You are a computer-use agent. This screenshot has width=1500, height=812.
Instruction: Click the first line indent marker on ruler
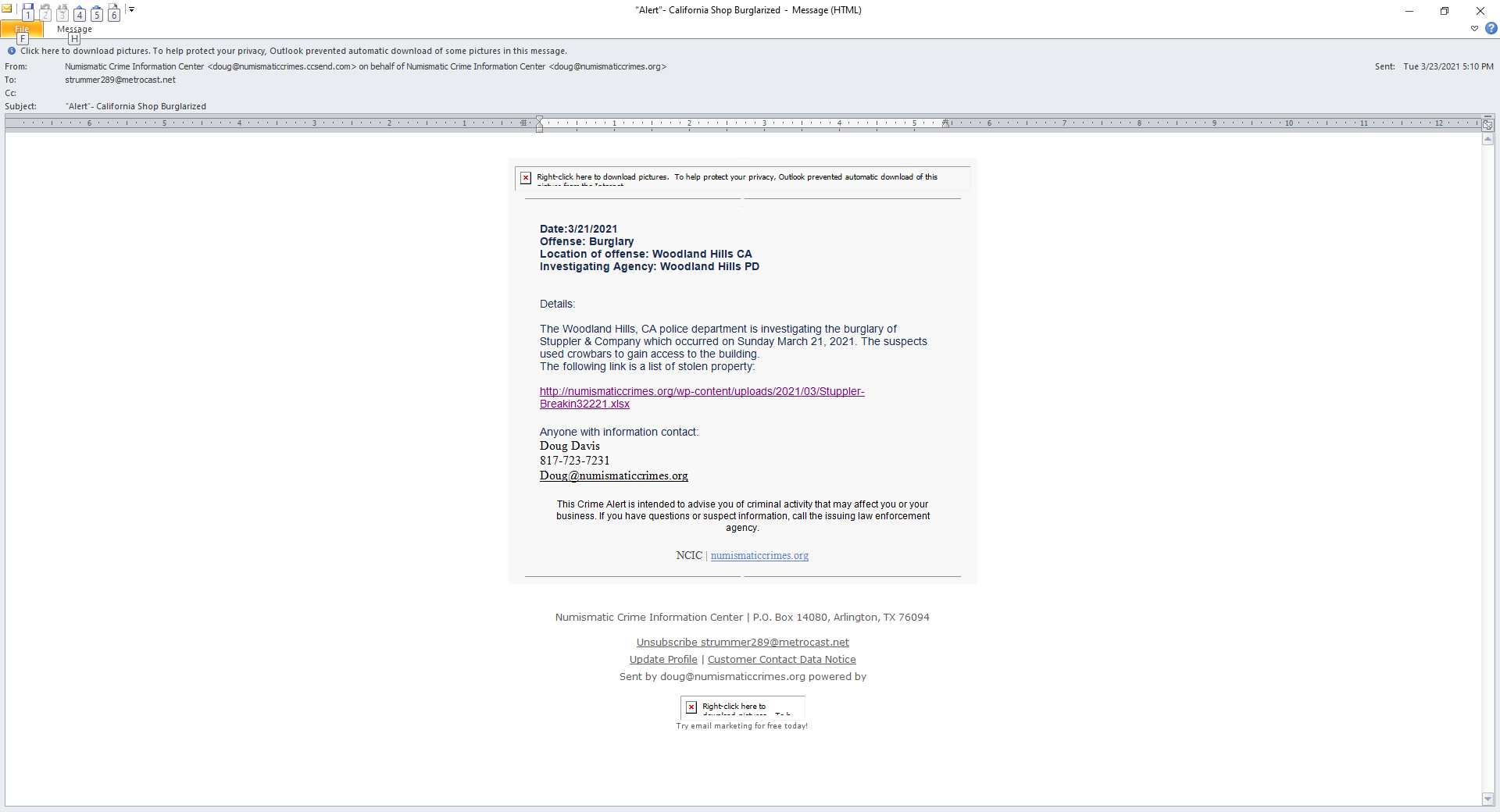[x=539, y=119]
